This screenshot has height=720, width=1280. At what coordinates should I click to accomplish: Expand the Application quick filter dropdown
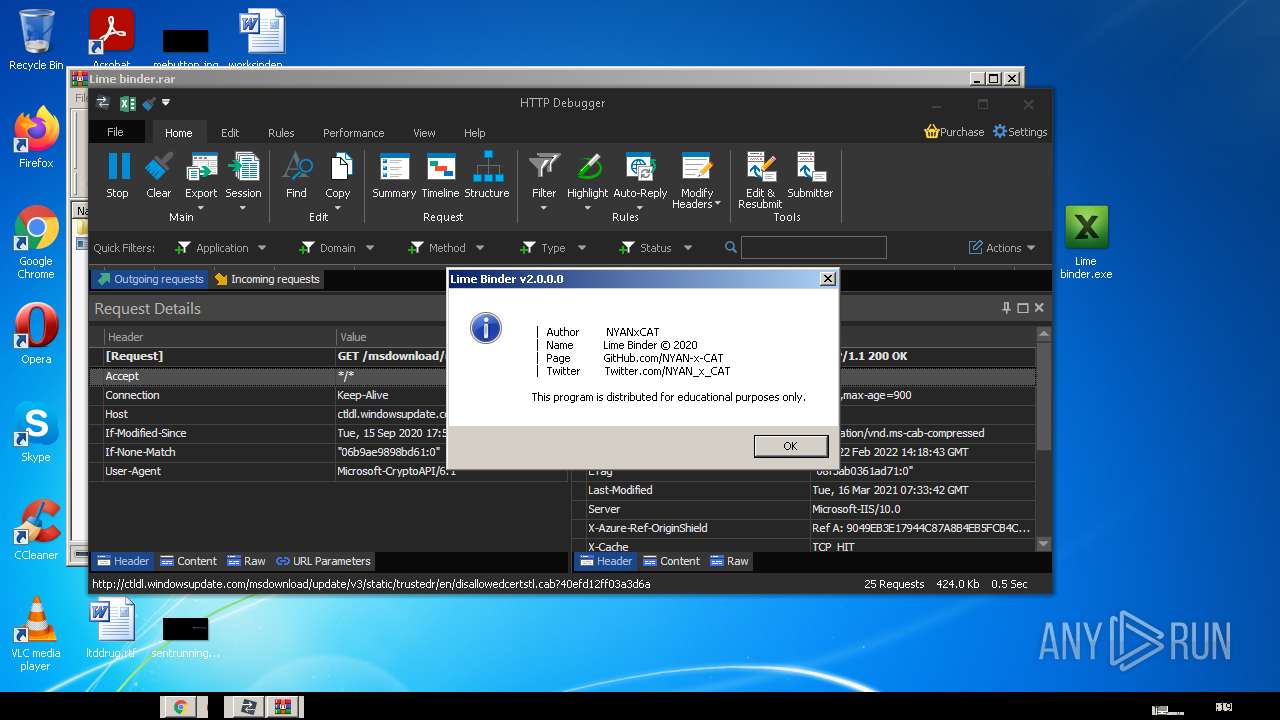coord(262,248)
